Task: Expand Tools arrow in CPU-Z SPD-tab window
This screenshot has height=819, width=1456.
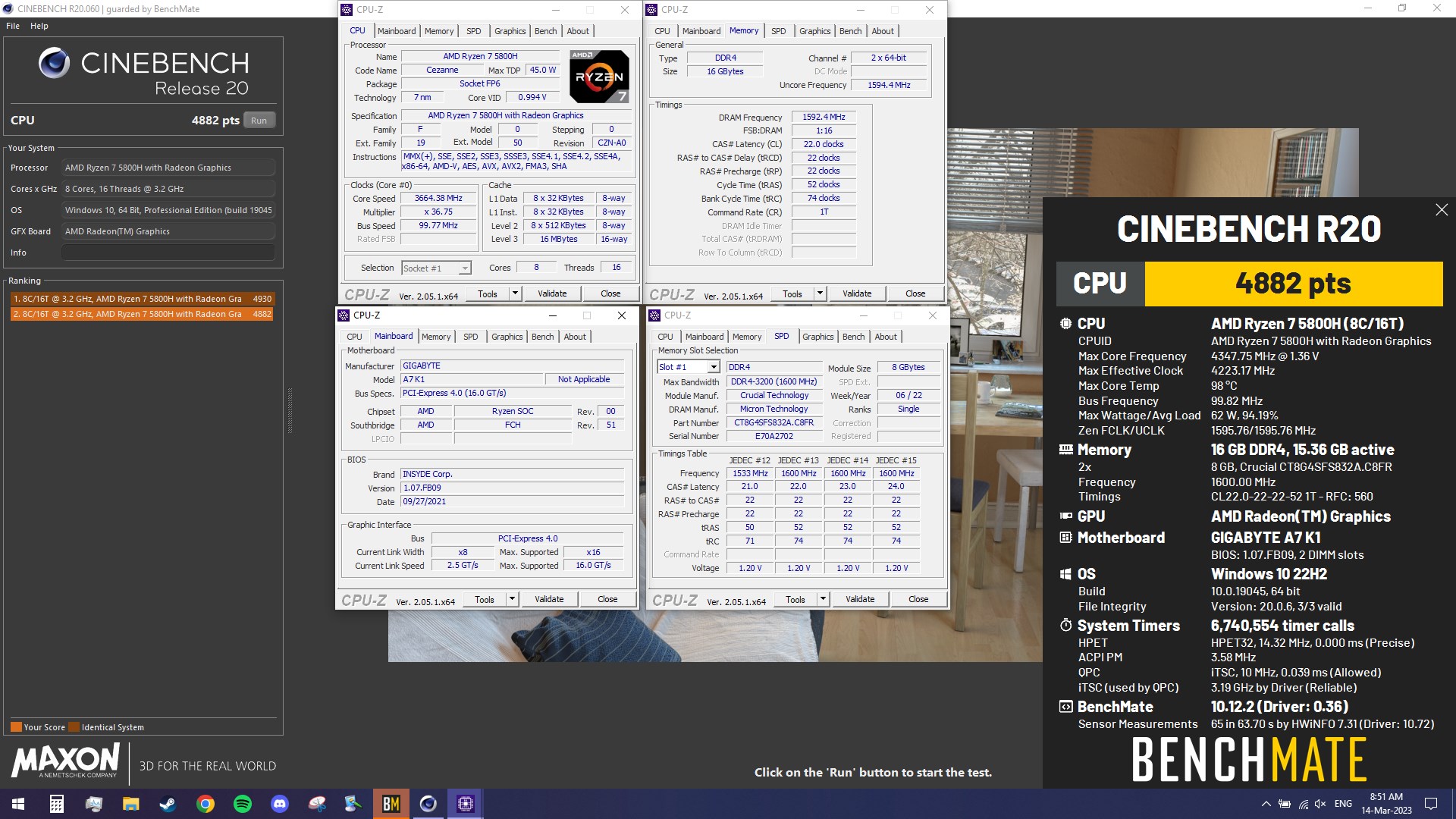Action: click(823, 599)
